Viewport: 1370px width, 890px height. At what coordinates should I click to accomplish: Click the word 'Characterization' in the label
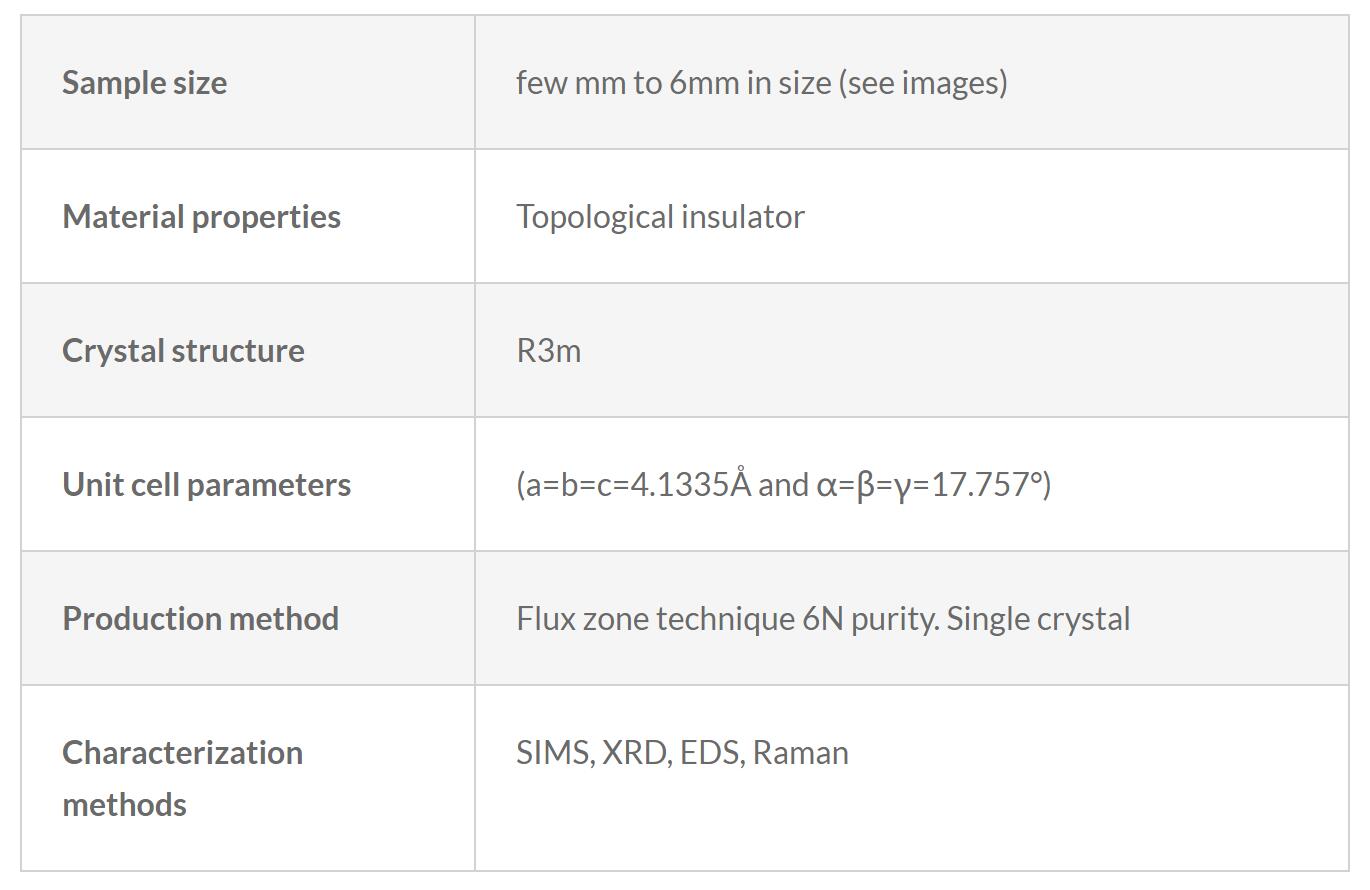(182, 752)
